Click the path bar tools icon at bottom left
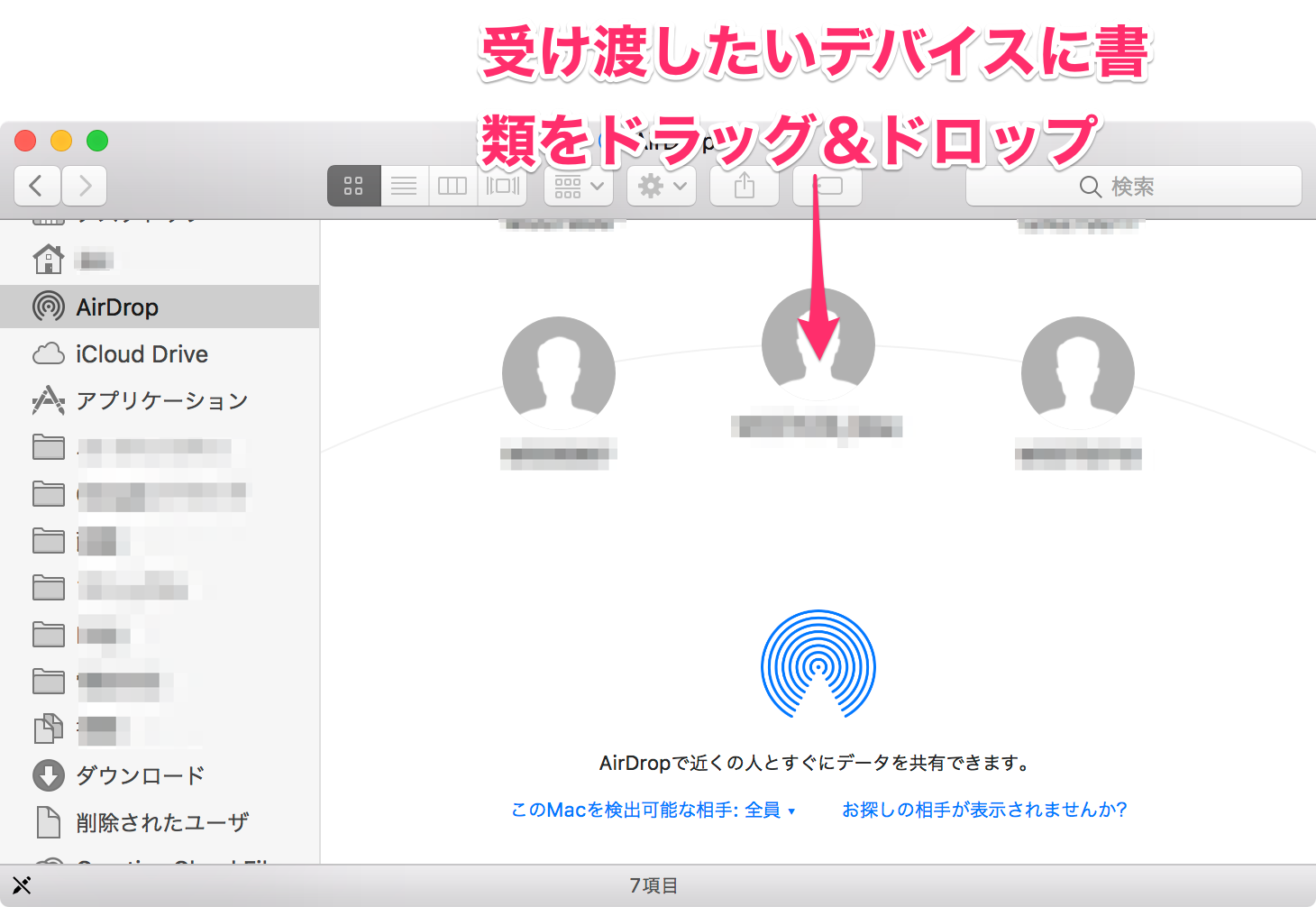 [x=22, y=885]
